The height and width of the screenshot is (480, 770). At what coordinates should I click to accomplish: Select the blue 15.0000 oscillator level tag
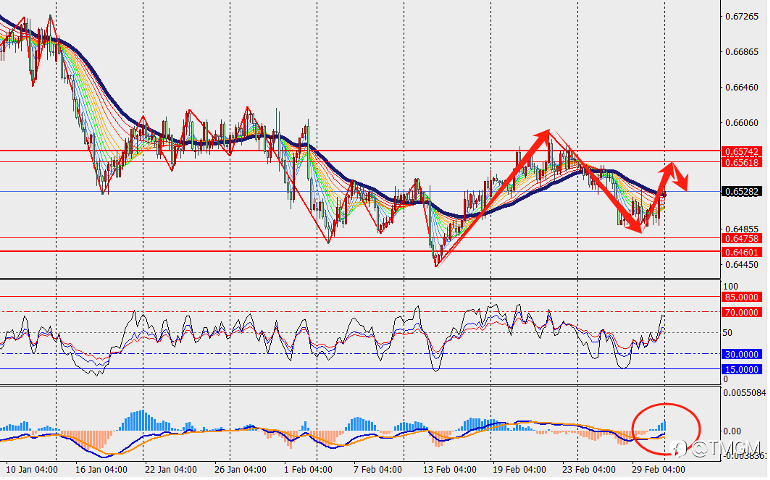coord(742,369)
